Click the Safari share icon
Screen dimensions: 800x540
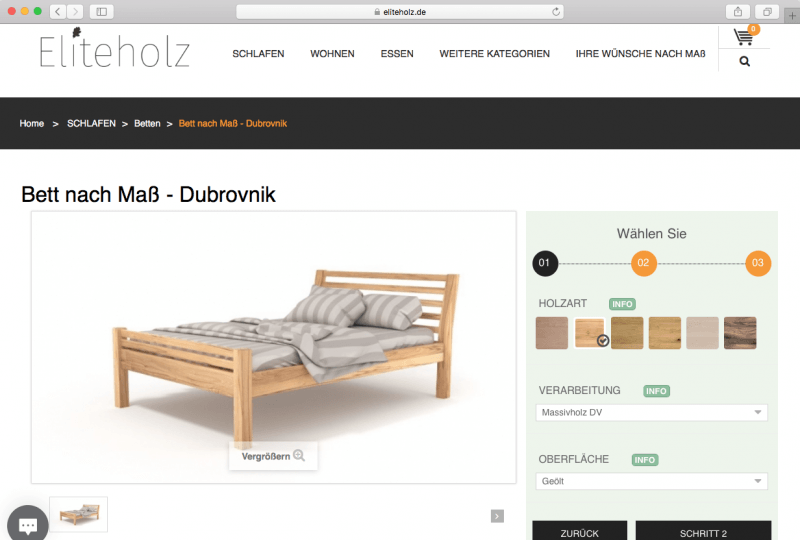pyautogui.click(x=738, y=12)
